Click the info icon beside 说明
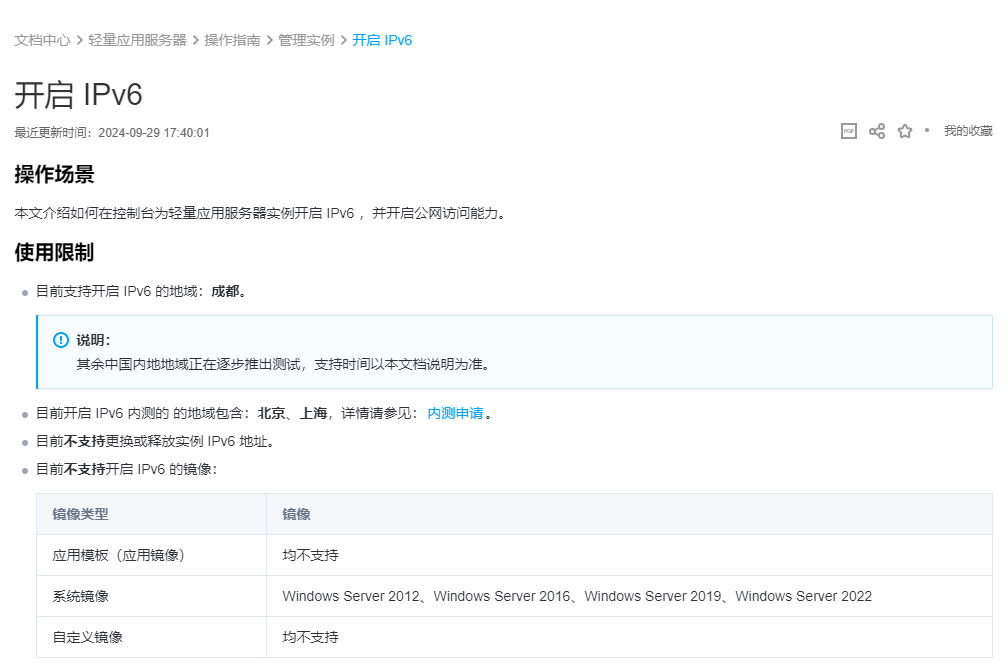The width and height of the screenshot is (1008, 669). click(x=61, y=340)
